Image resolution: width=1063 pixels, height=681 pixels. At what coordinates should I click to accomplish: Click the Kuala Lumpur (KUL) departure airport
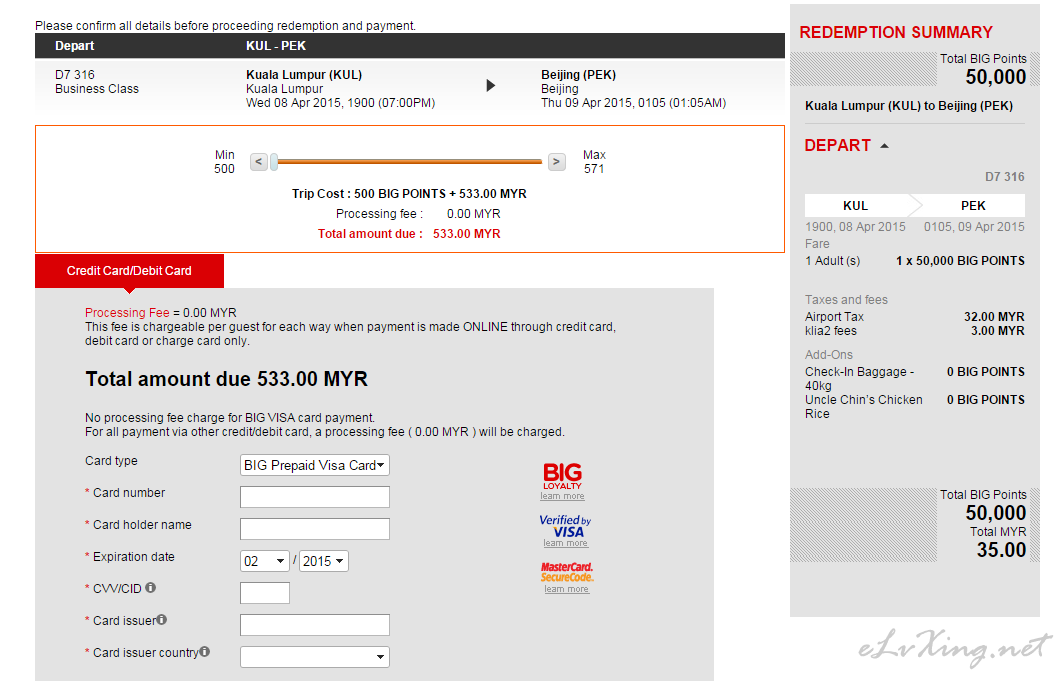click(x=304, y=75)
